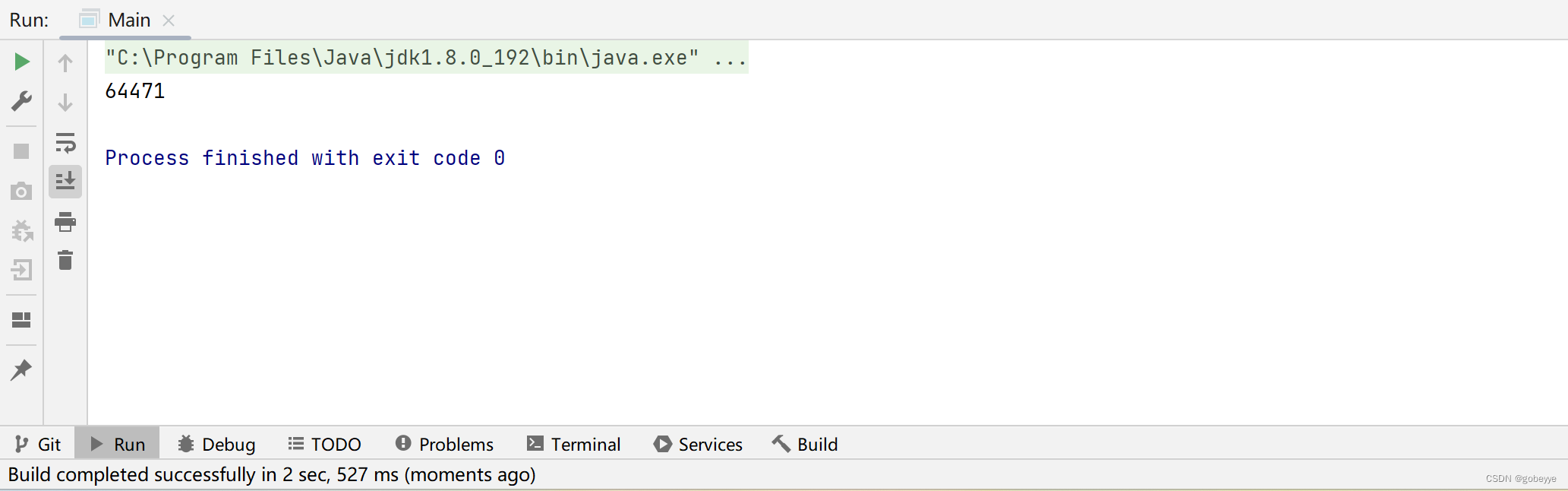The width and height of the screenshot is (1568, 491).
Task: Open run configuration settings with the wrench icon
Action: click(x=21, y=100)
